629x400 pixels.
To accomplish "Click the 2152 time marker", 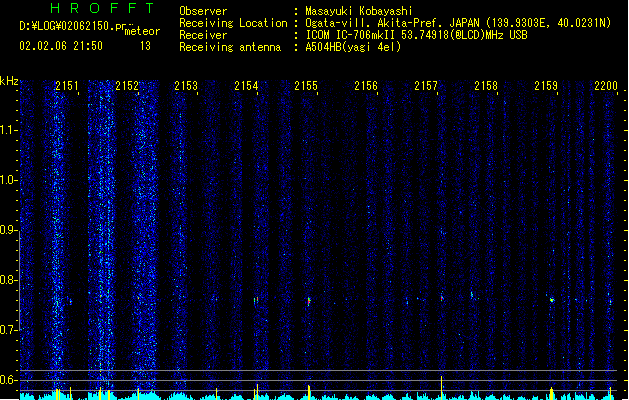I will 127,86.
